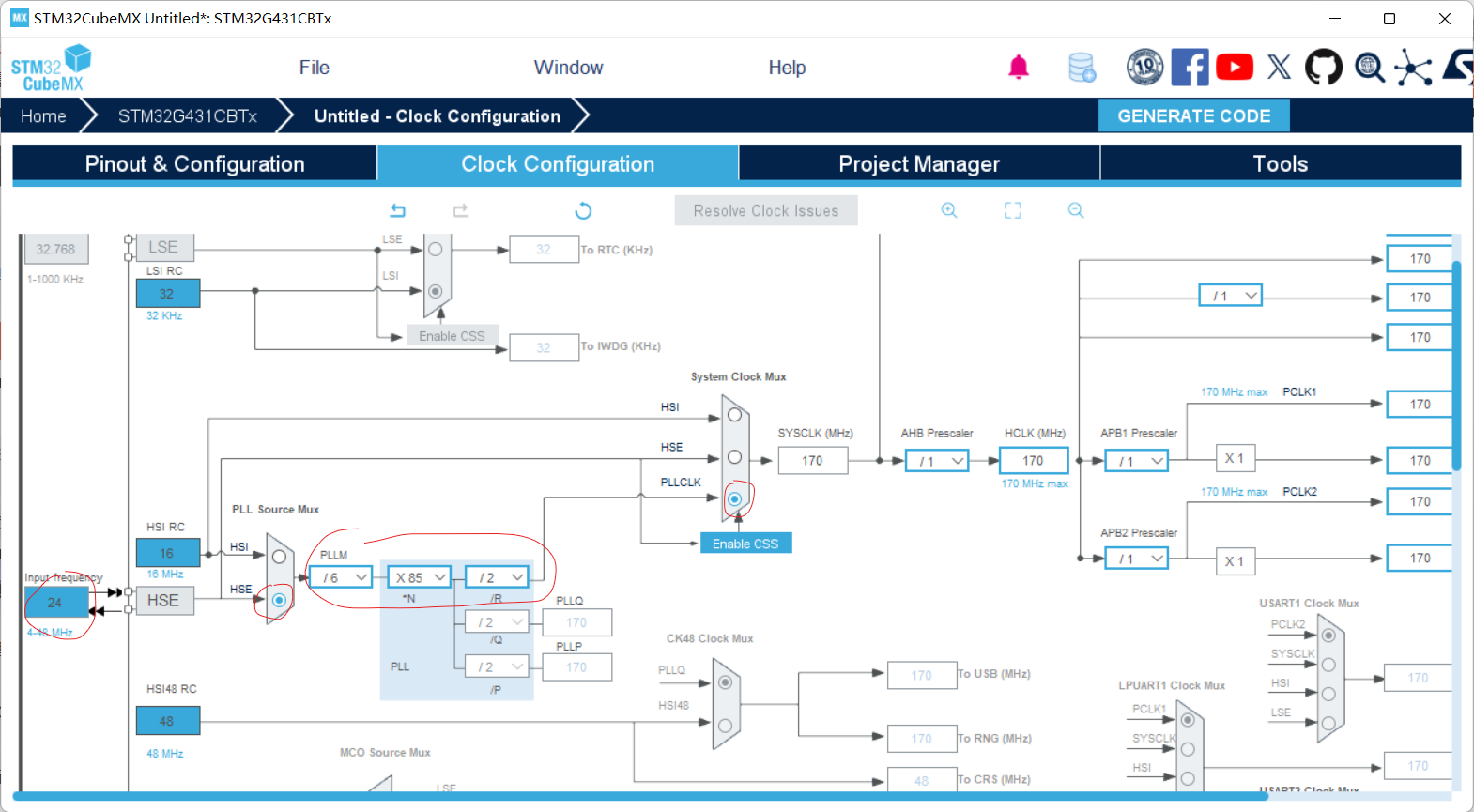Click the Enable CSS button under PLLCLK
Image resolution: width=1474 pixels, height=812 pixels.
[745, 544]
